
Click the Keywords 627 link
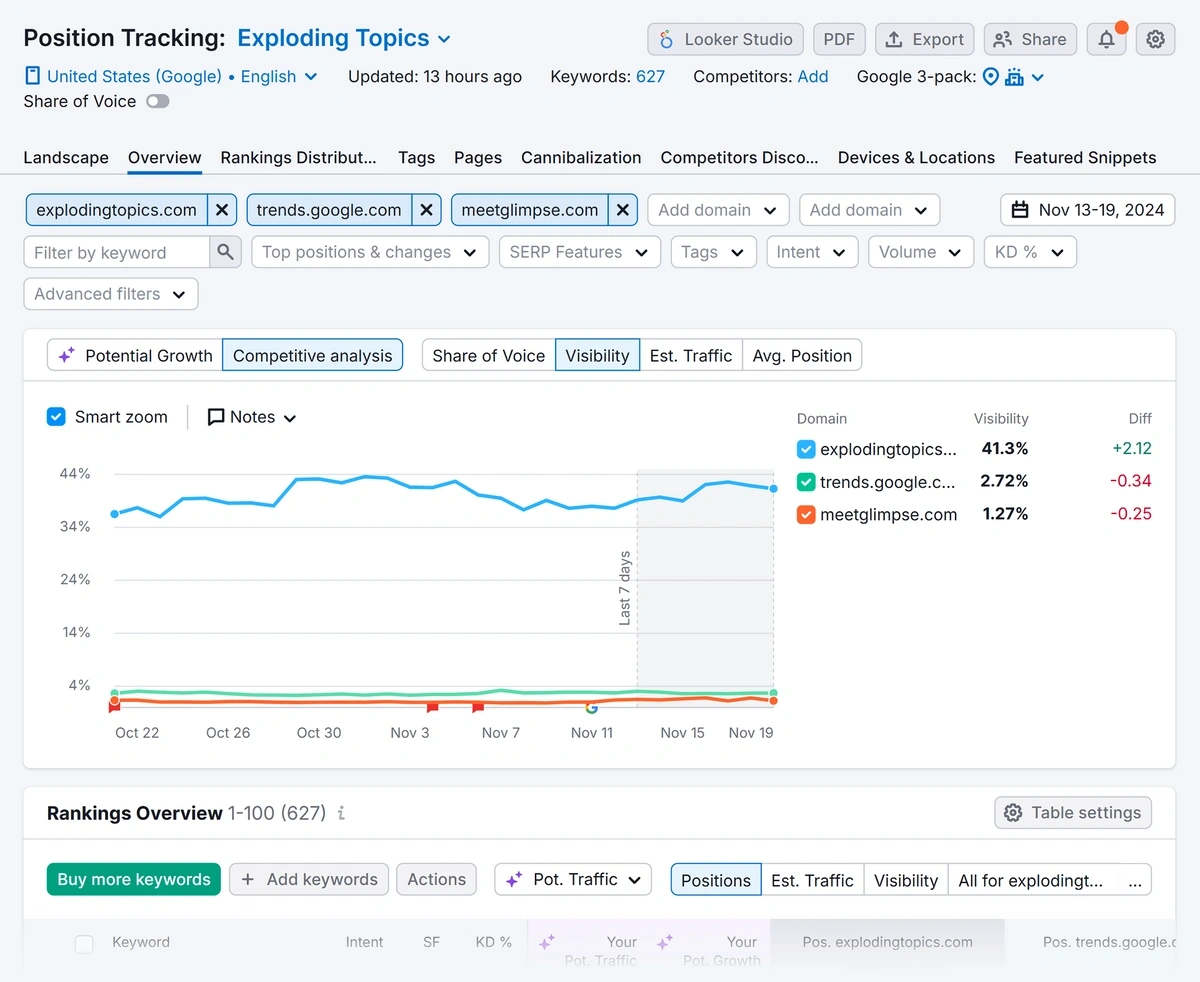(650, 76)
